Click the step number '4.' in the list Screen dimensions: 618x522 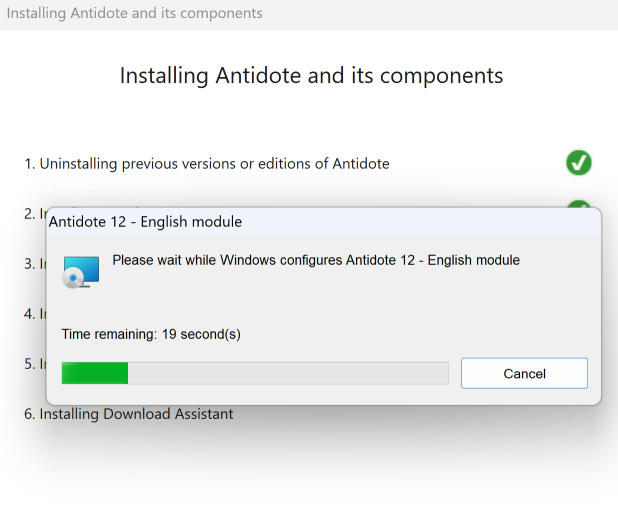(30, 314)
